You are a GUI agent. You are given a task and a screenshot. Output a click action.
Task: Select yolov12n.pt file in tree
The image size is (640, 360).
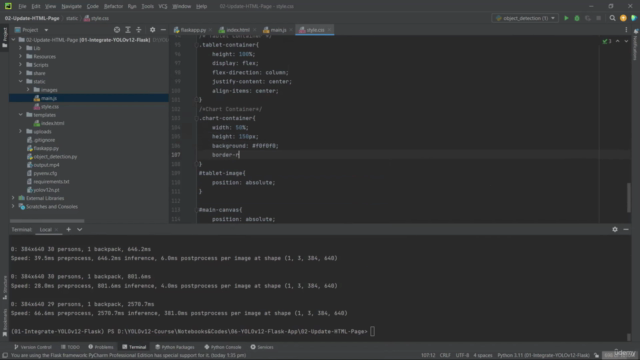tap(46, 190)
